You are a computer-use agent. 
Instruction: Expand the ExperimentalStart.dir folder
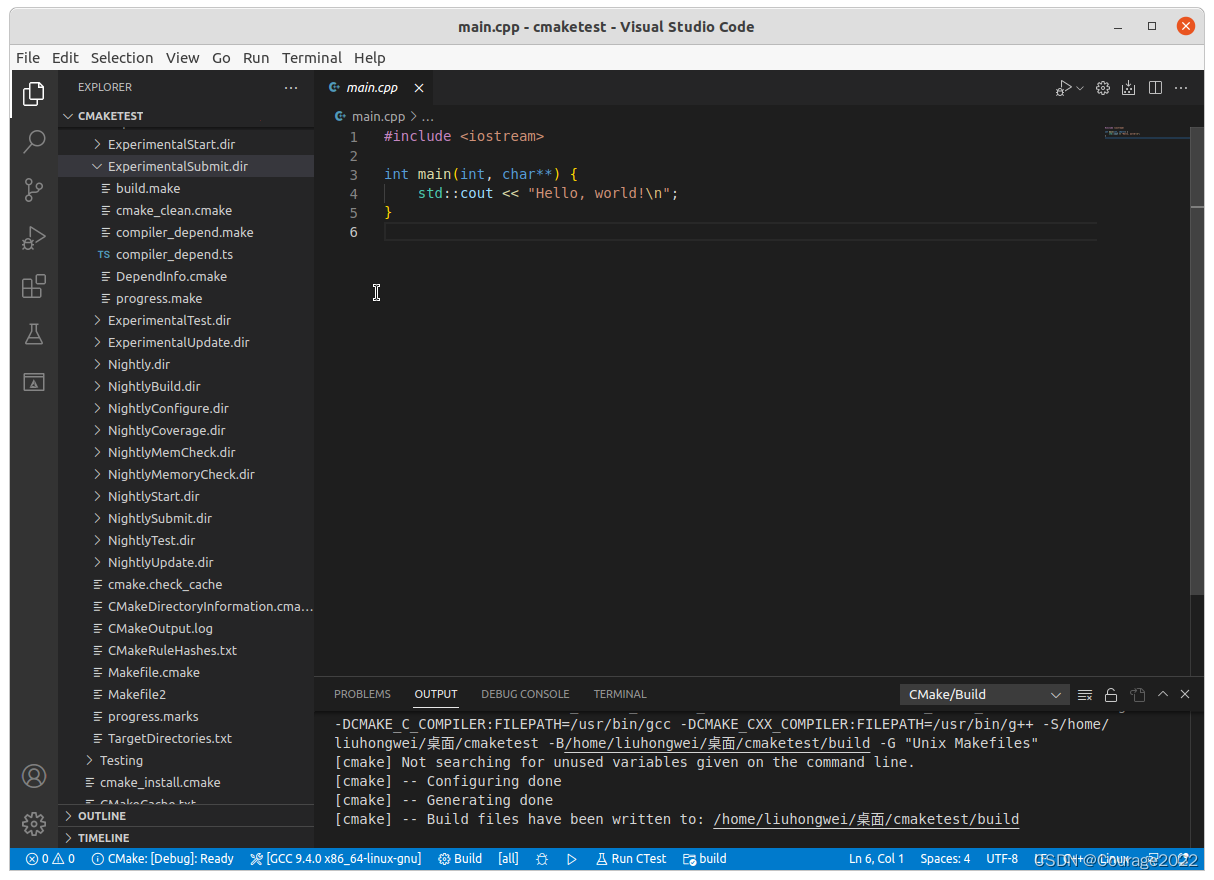click(186, 145)
